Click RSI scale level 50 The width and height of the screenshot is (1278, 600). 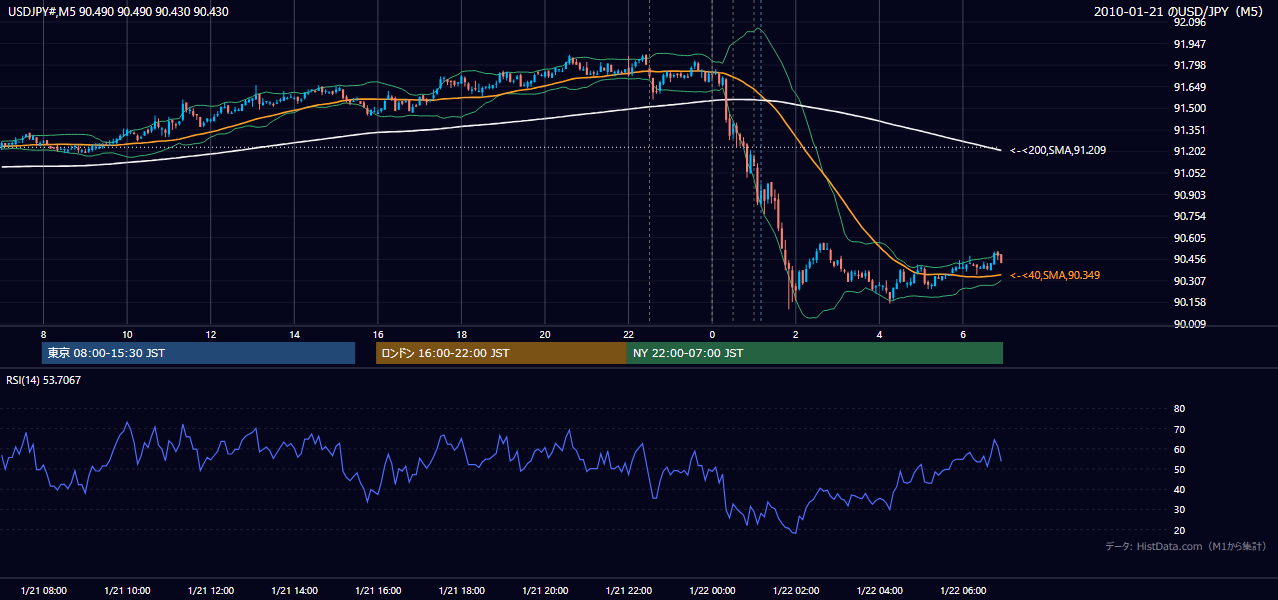(x=1180, y=469)
